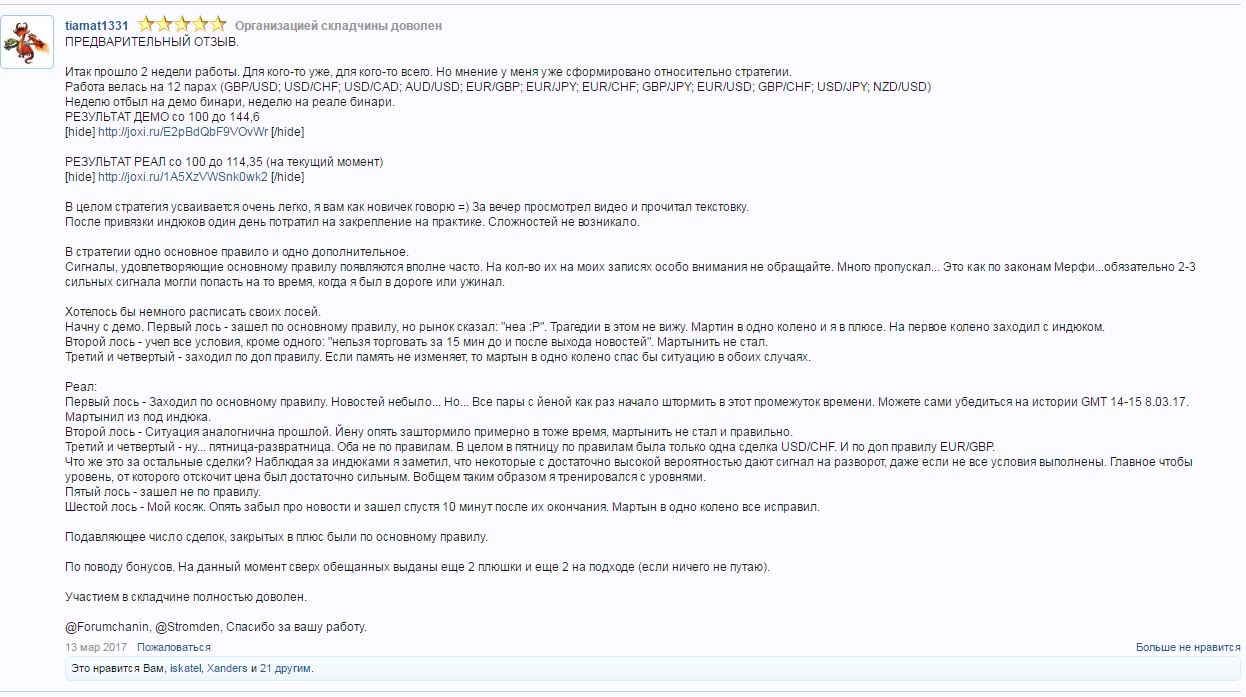Click the 'Это нравится Вам' likes summary bar
The height and width of the screenshot is (697, 1246).
tap(652, 668)
